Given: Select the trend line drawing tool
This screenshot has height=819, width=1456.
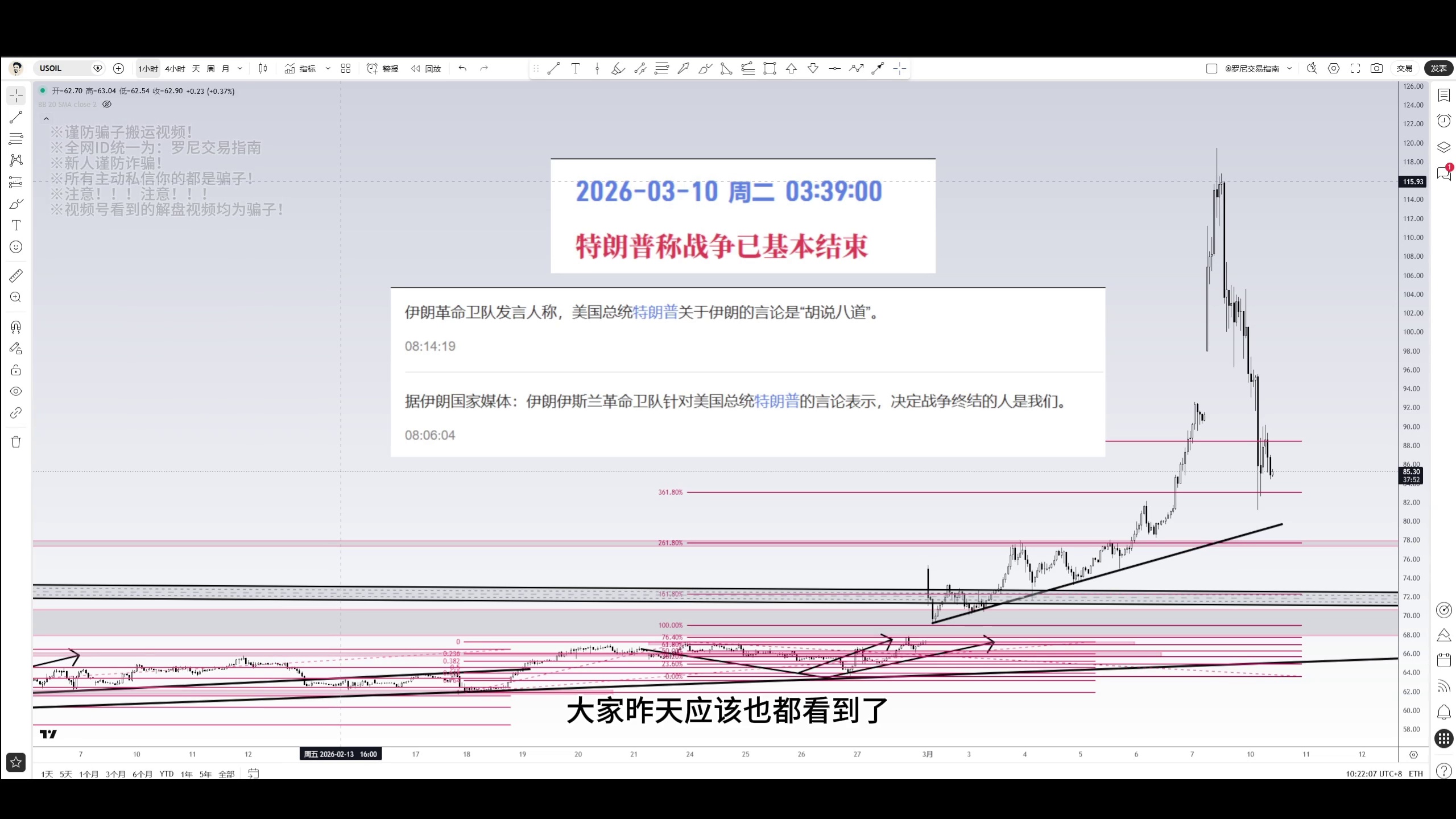Looking at the screenshot, I should coord(16,117).
